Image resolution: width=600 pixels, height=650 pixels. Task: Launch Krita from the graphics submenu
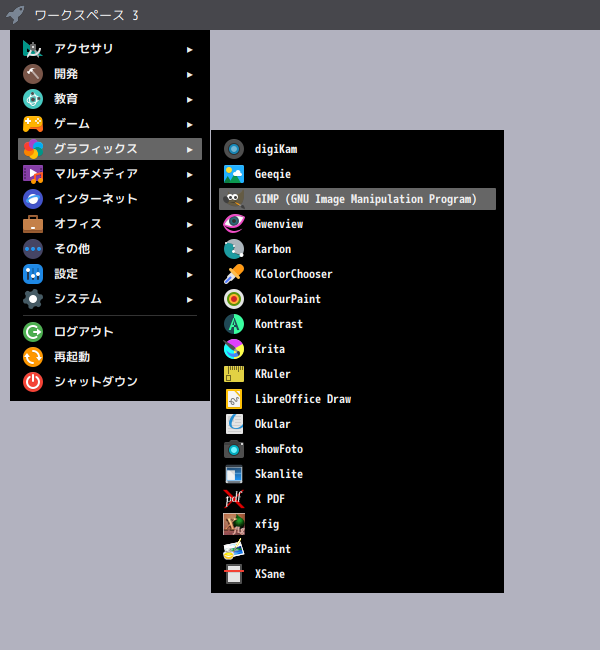(357, 349)
